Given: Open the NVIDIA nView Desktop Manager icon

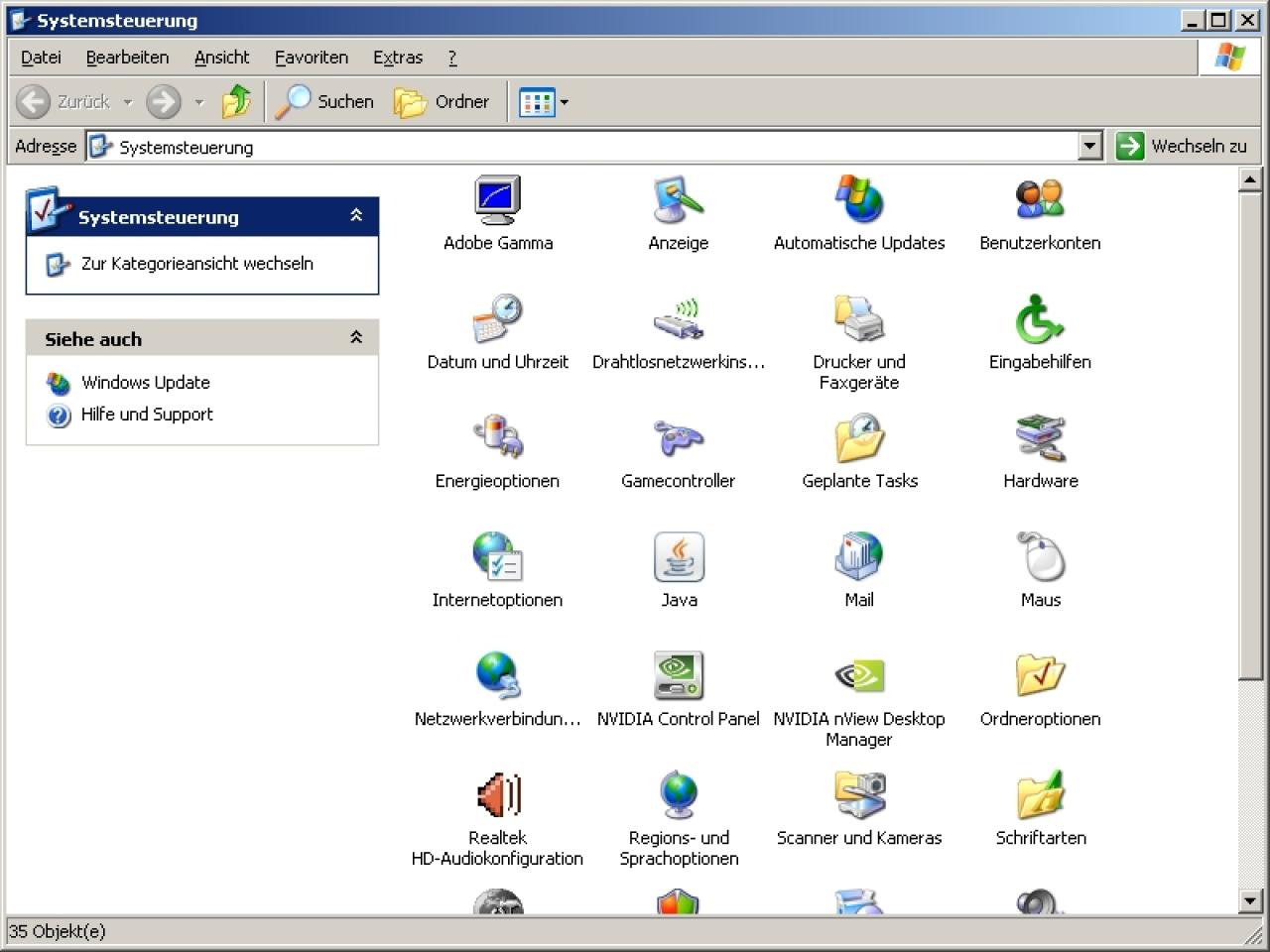Looking at the screenshot, I should pos(859,676).
